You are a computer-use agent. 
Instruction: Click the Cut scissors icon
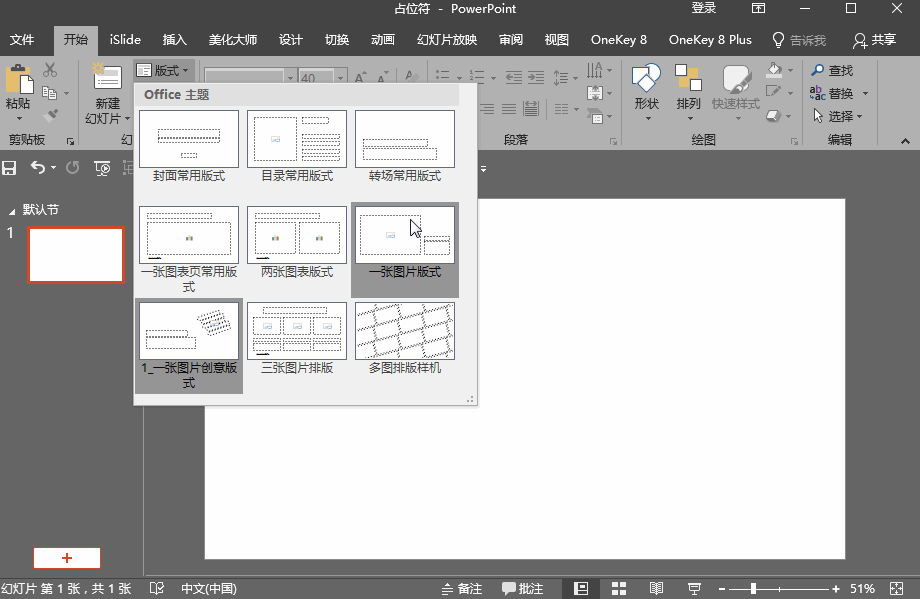coord(50,70)
